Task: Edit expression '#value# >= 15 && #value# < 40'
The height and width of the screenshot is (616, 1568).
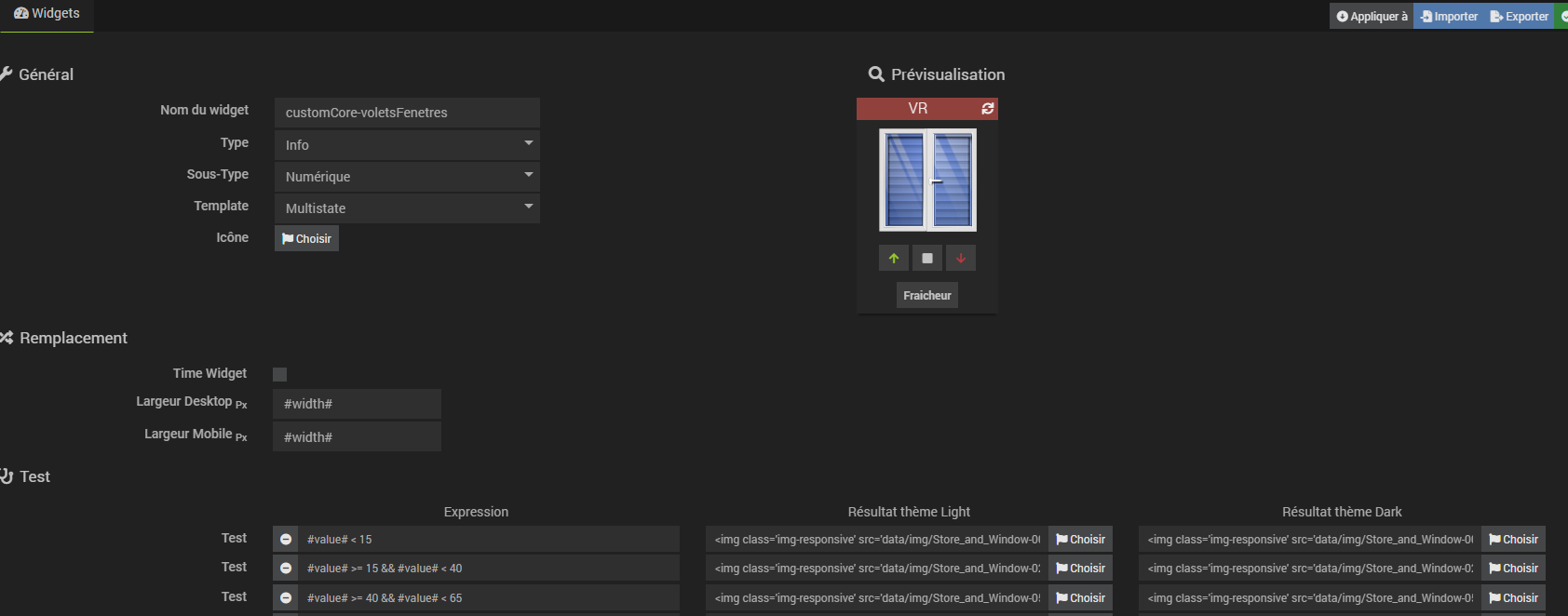Action: tap(489, 568)
